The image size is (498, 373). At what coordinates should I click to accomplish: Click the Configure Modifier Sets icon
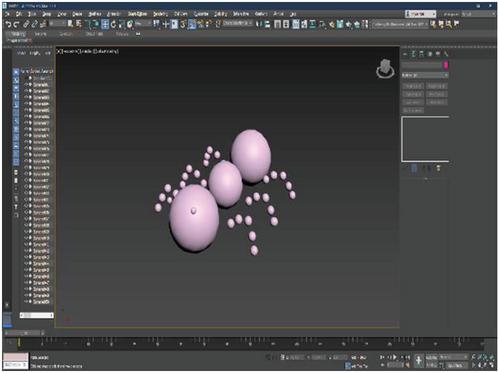(x=438, y=168)
